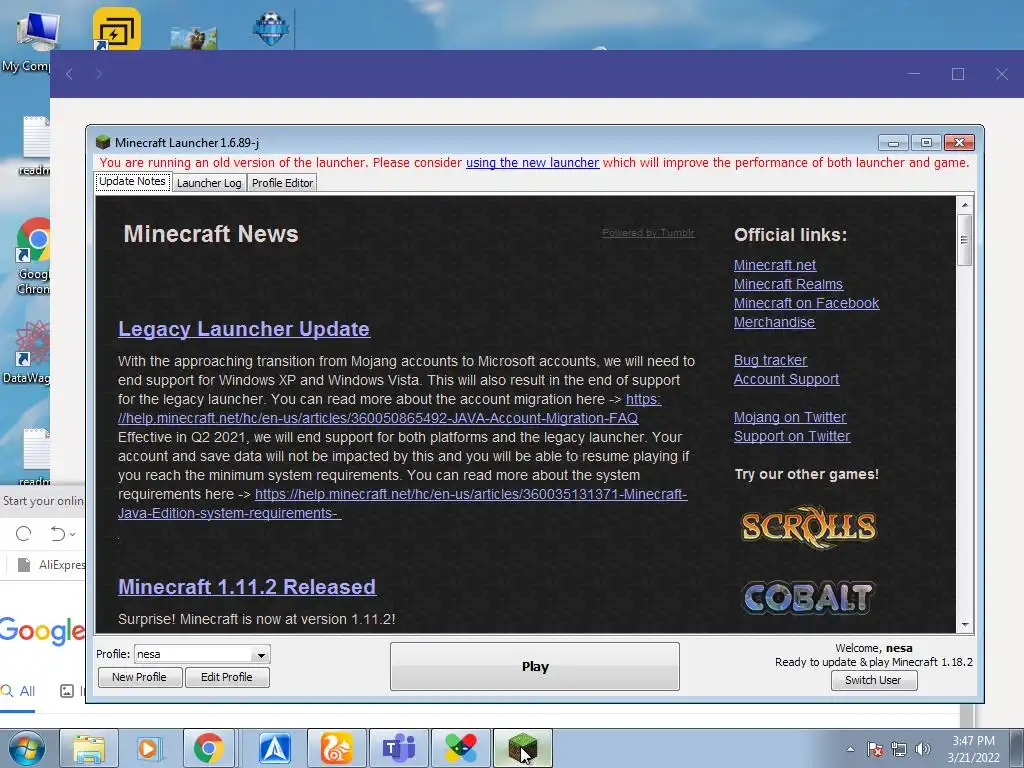Select Google Chrome desktop shortcut
Screen dimensions: 1024x768
click(x=31, y=256)
